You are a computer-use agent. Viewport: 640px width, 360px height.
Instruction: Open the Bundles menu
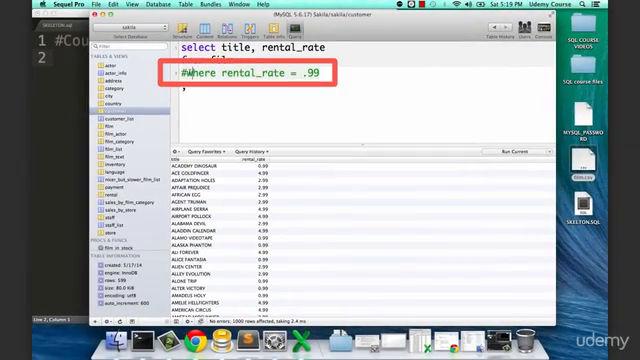(211, 4)
